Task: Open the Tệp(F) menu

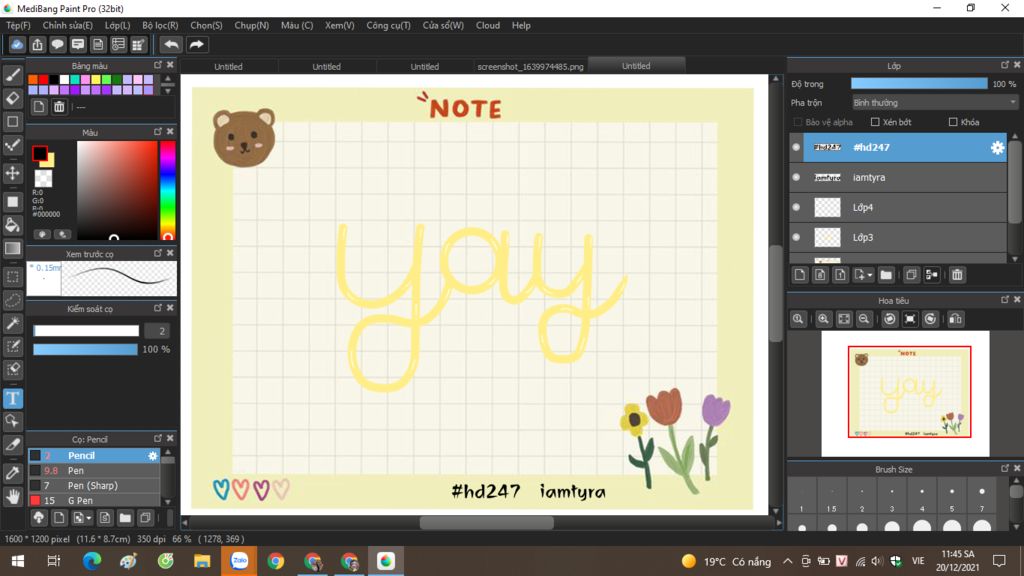Action: [18, 25]
